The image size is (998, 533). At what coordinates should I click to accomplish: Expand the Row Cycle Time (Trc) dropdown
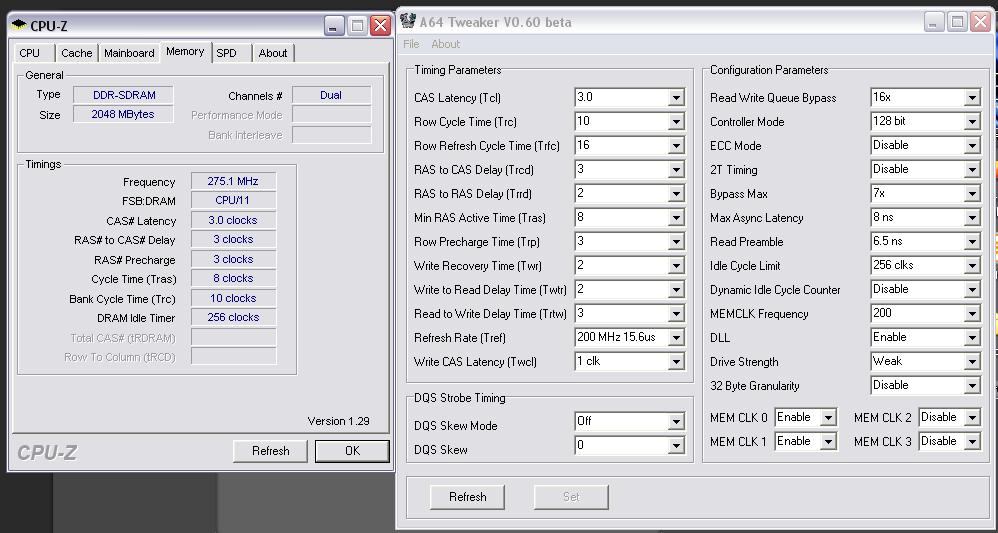coord(676,122)
